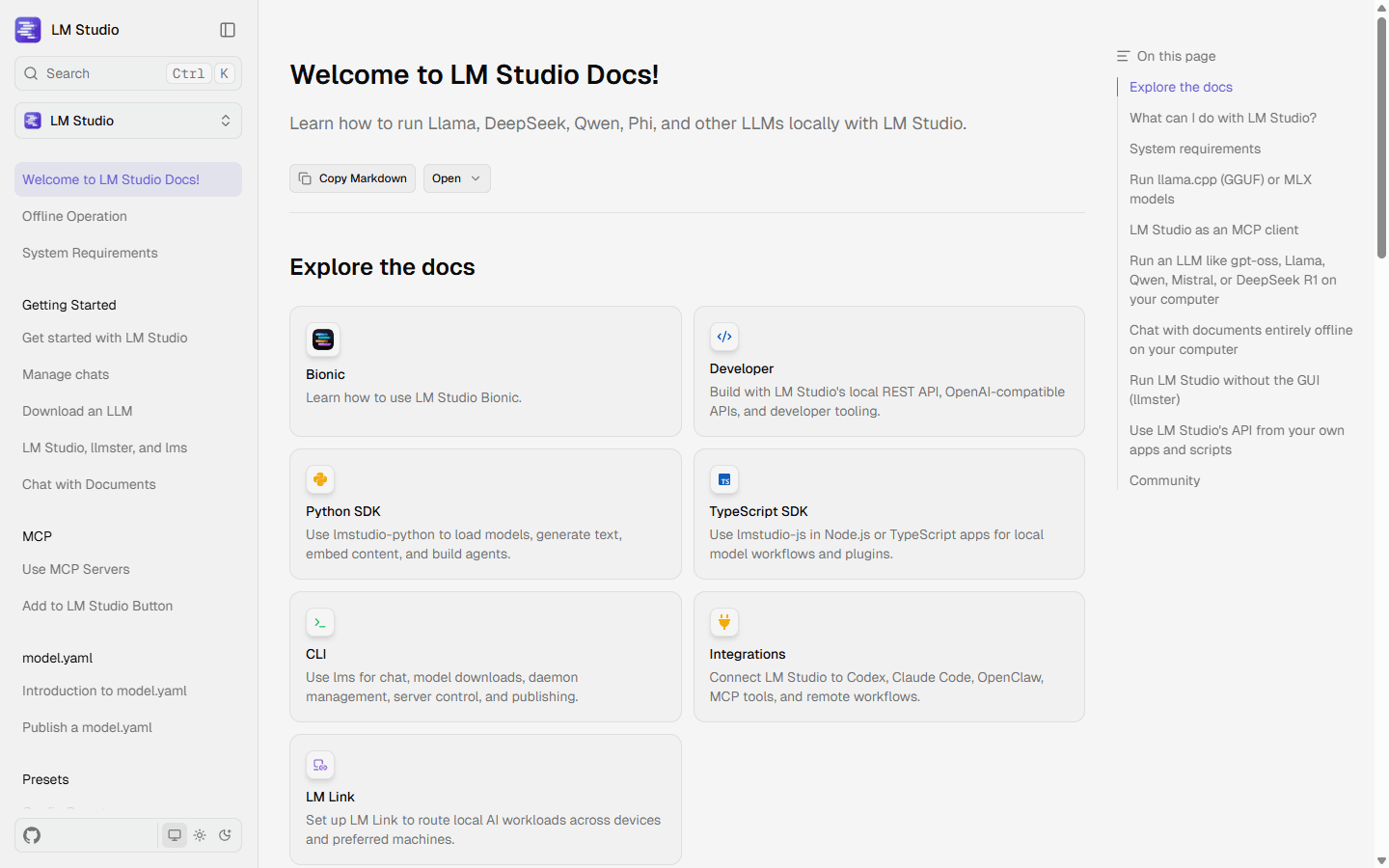Switch to system theme monitor icon
Screen dimensions: 1389x868
pyautogui.click(x=175, y=835)
